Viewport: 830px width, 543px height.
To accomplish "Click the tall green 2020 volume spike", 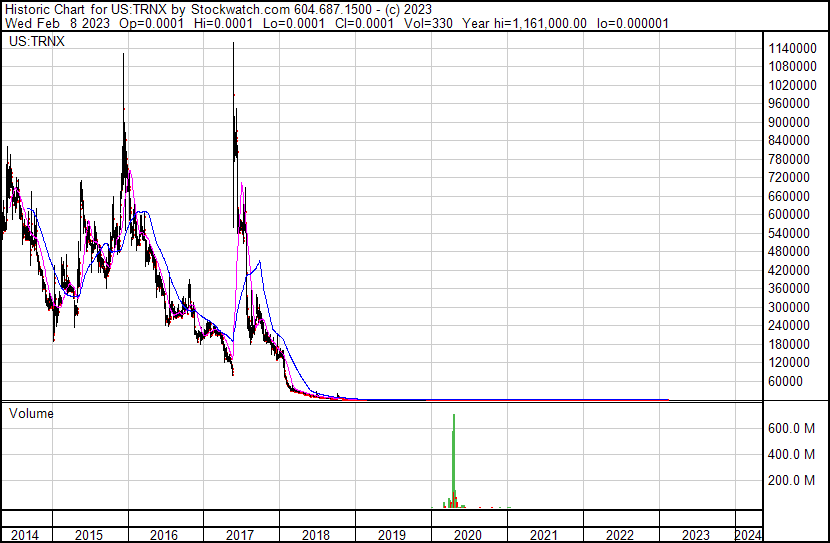I will click(x=454, y=460).
